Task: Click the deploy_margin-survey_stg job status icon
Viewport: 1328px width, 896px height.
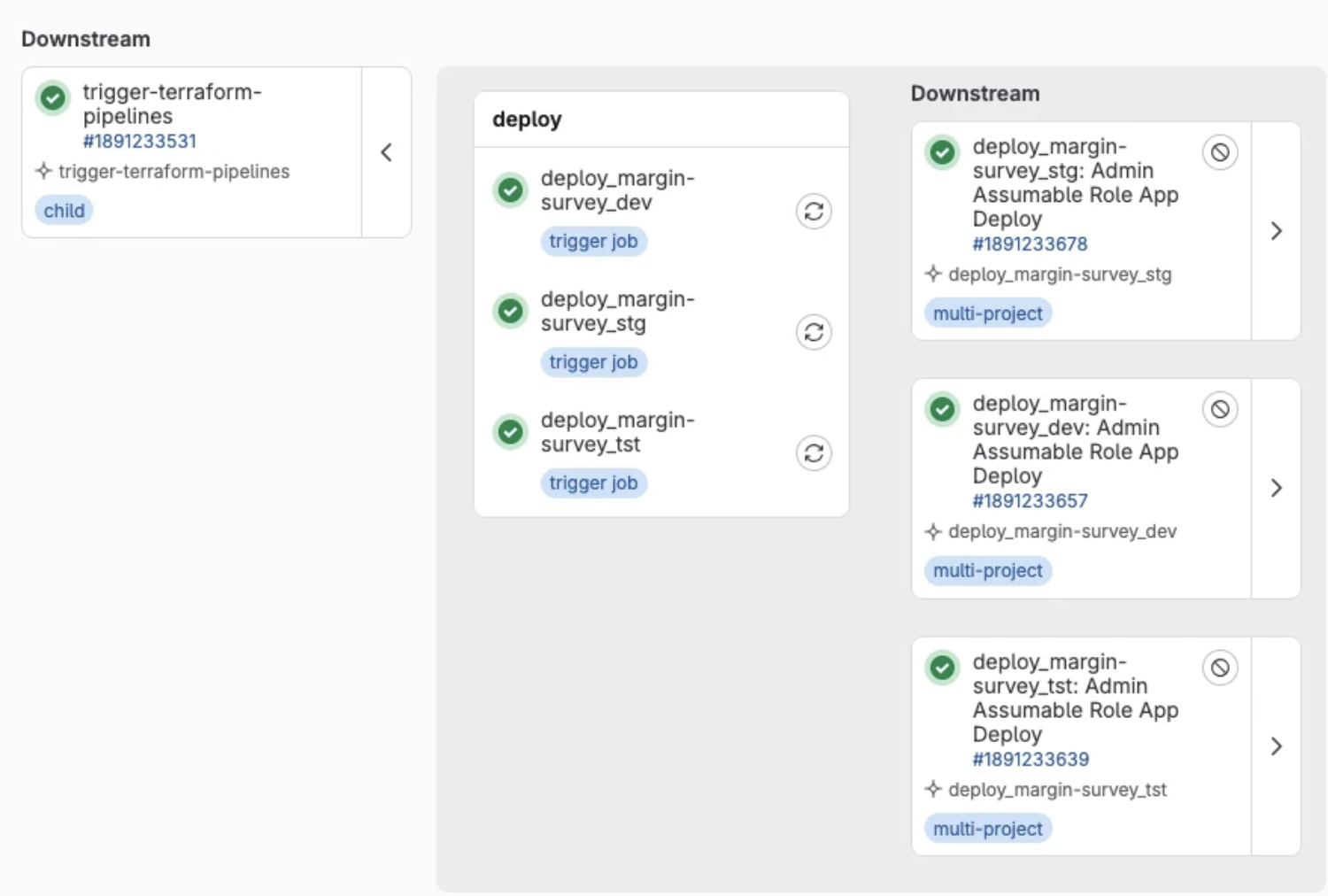Action: tap(511, 311)
